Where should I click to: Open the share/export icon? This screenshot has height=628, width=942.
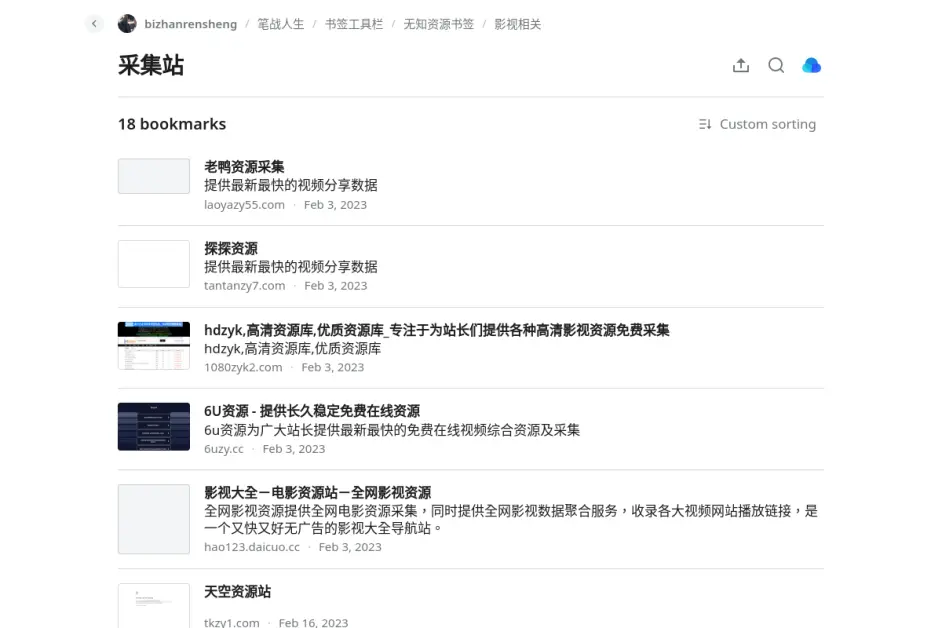point(741,66)
